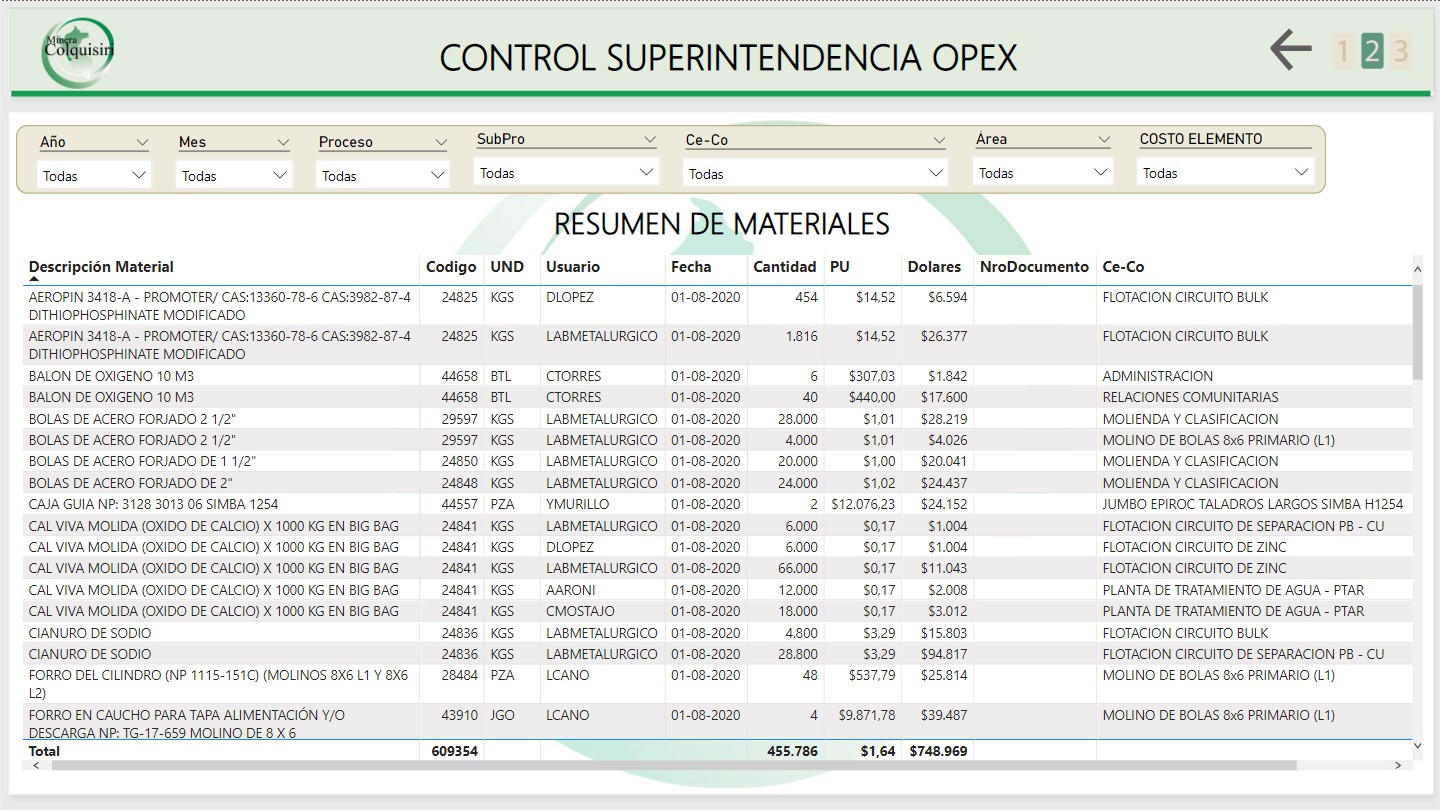Collapse Mes slicer header chevron
1440x810 pixels.
coord(282,142)
